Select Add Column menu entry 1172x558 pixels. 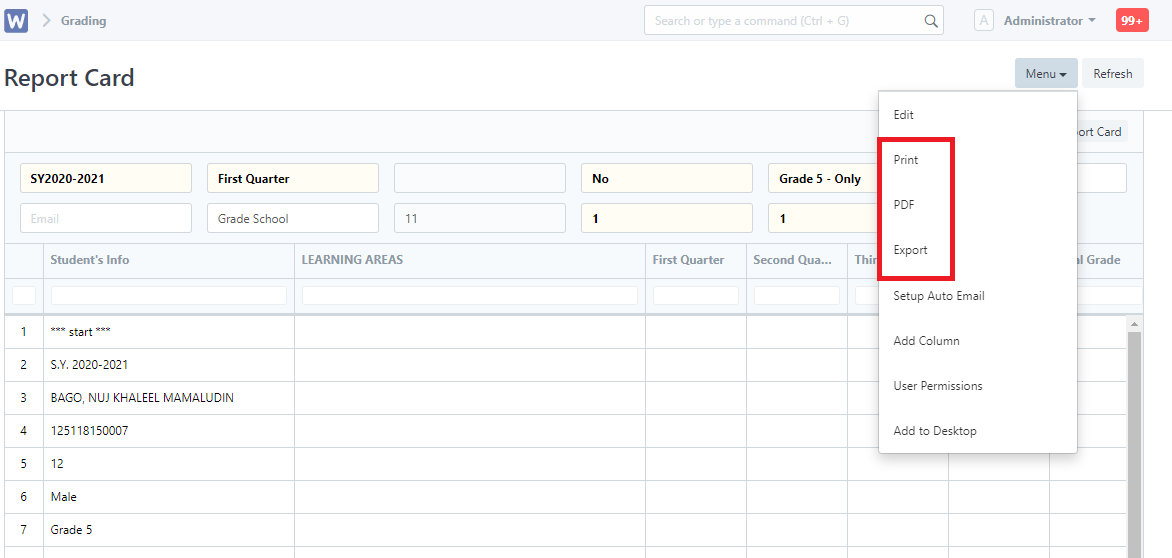click(x=978, y=341)
